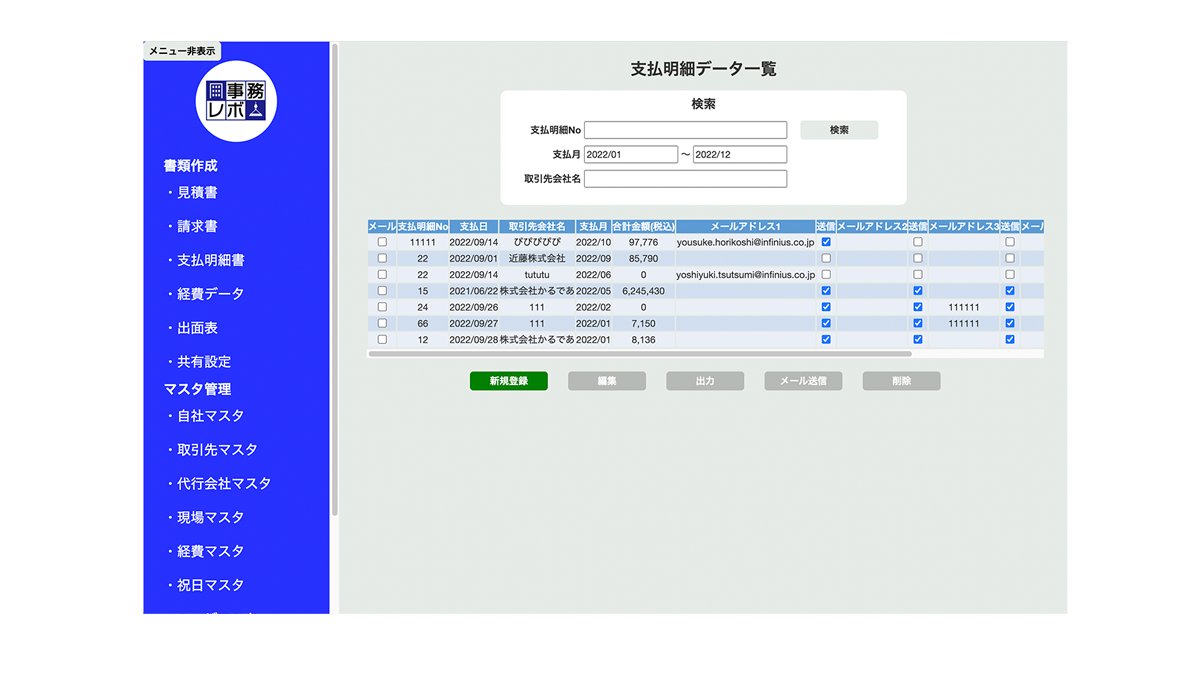Focus the 取引先会社名 search field

pos(685,179)
